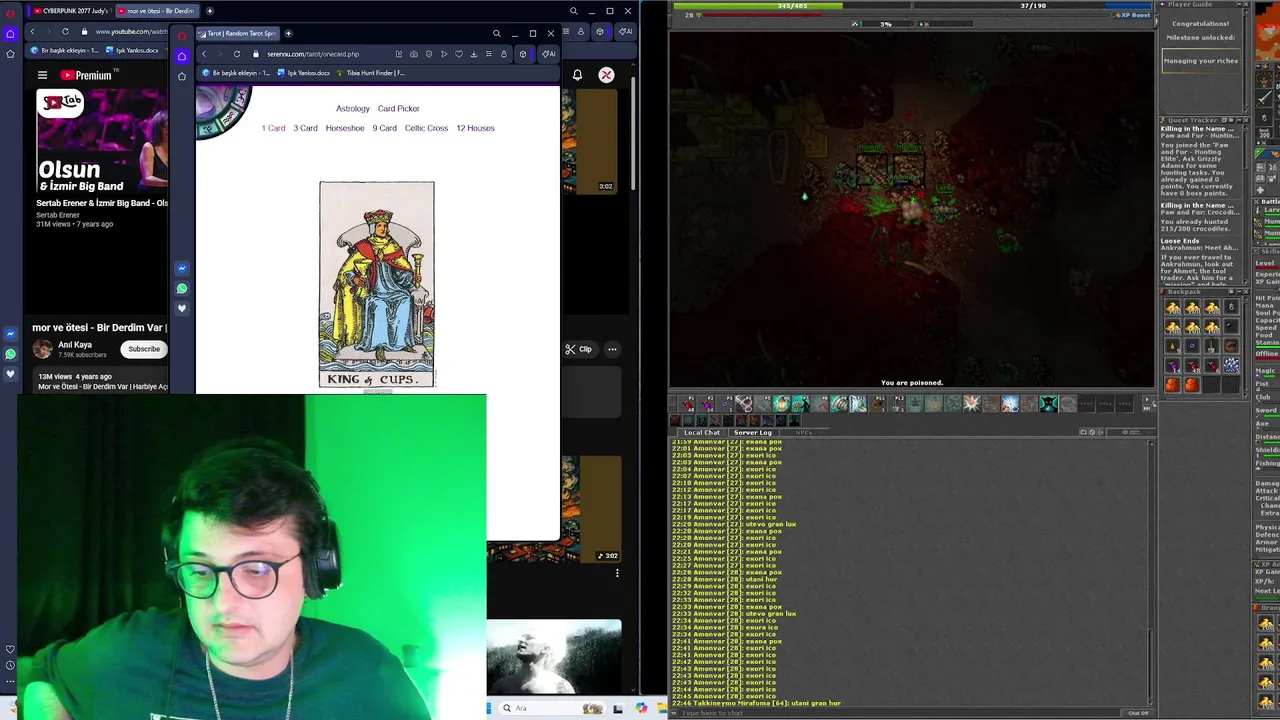The height and width of the screenshot is (720, 1280).
Task: Use the F2 mana potion hotkey slot
Action: coord(708,404)
